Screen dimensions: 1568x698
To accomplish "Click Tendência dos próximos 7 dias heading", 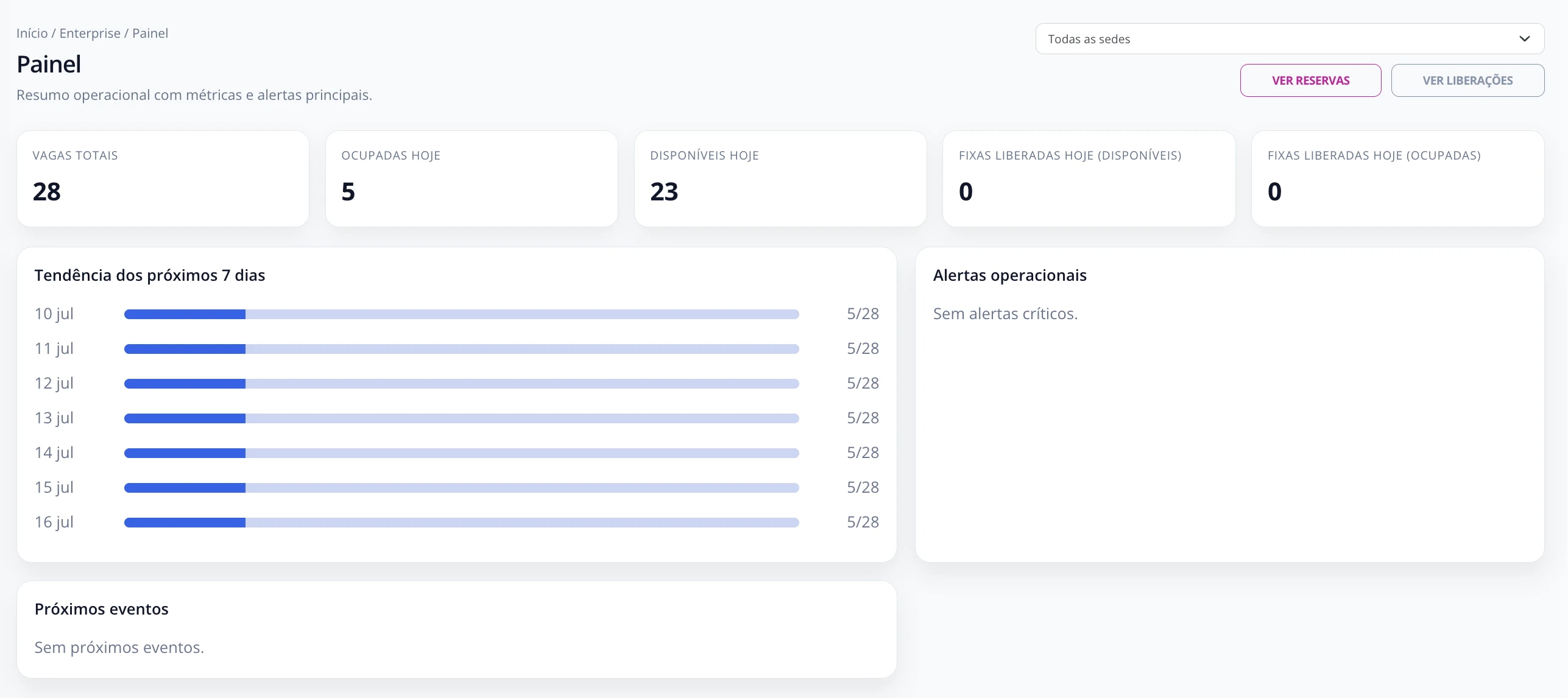I will click(150, 275).
